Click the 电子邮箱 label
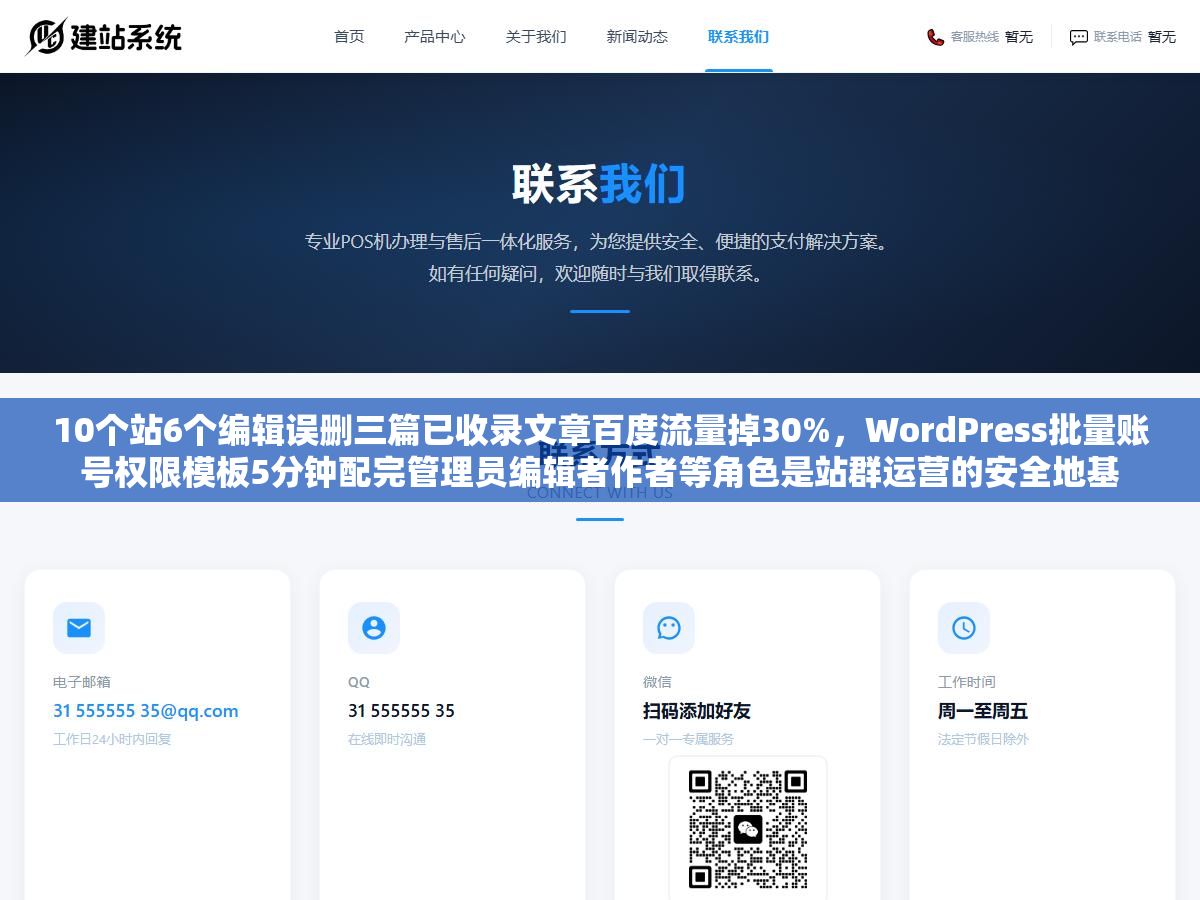1200x900 pixels. pyautogui.click(x=82, y=682)
